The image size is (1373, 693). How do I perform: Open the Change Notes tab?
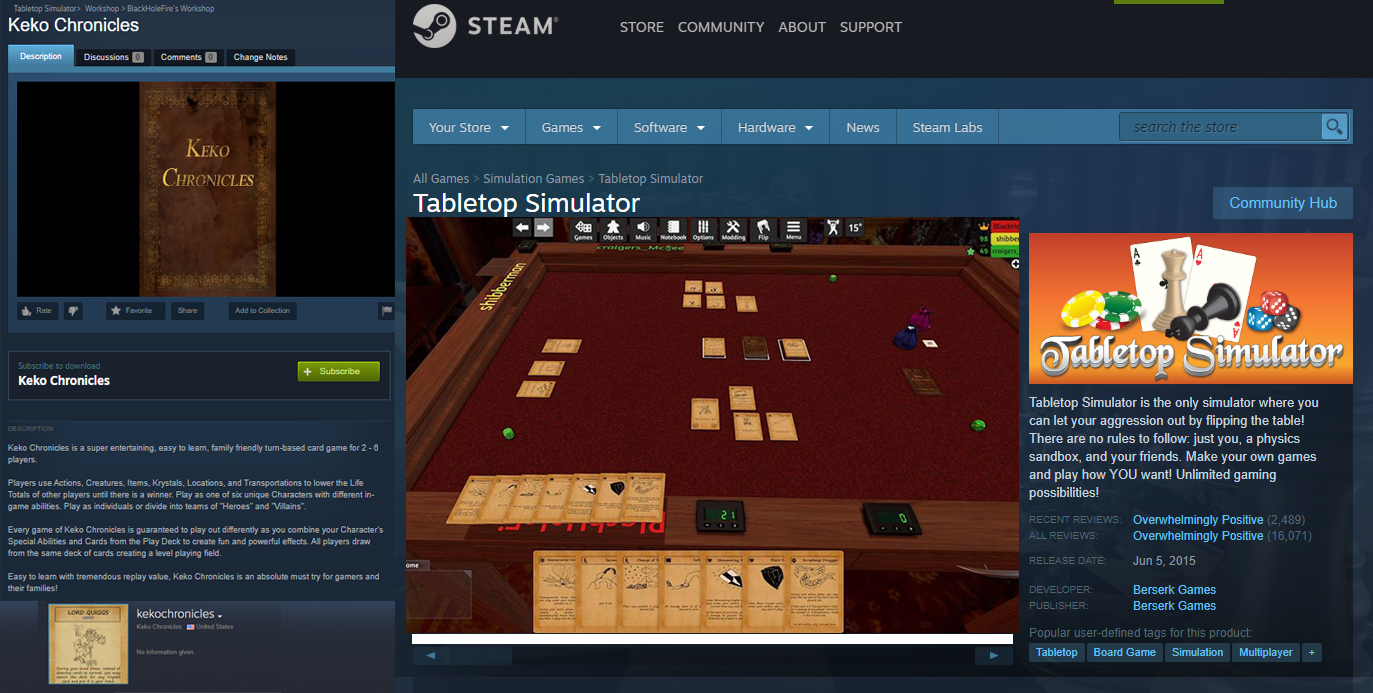(260, 57)
